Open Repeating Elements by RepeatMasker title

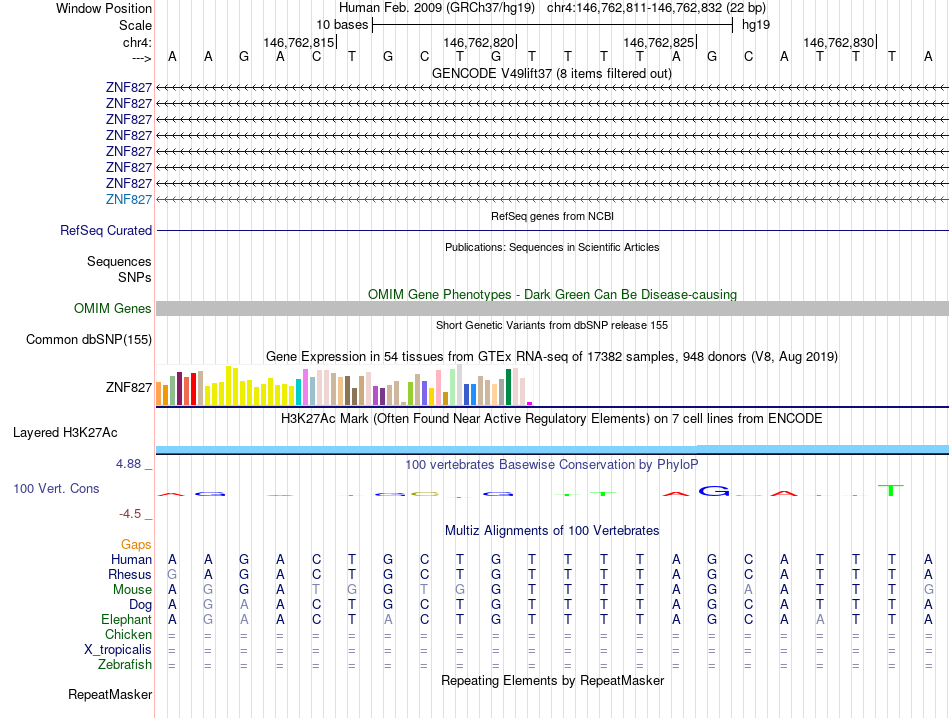tap(552, 680)
